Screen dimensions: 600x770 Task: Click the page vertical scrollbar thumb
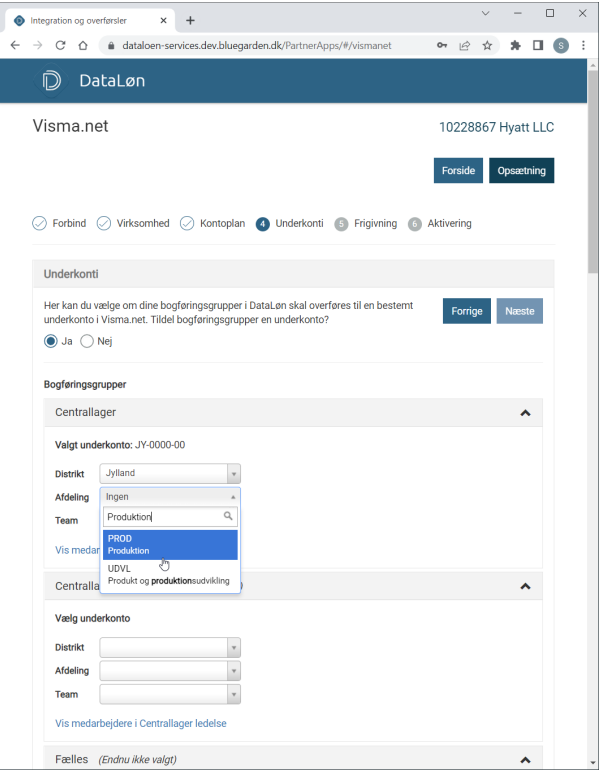(x=593, y=172)
